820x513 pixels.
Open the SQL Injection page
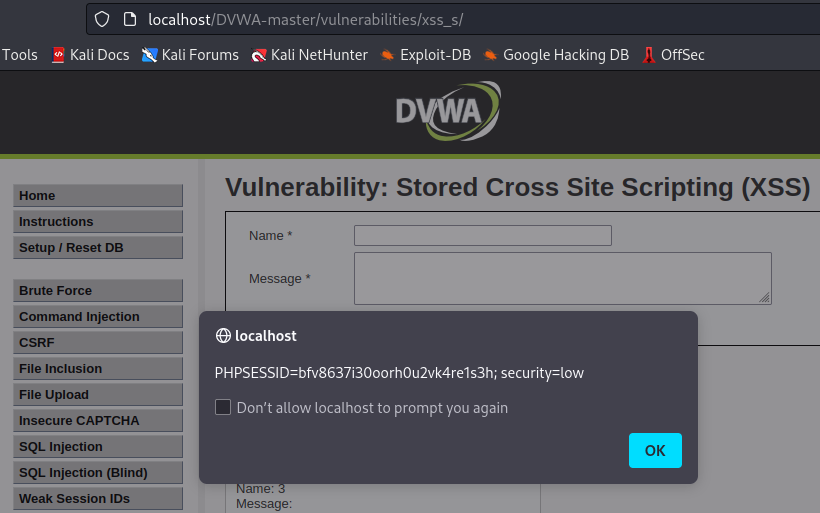98,447
